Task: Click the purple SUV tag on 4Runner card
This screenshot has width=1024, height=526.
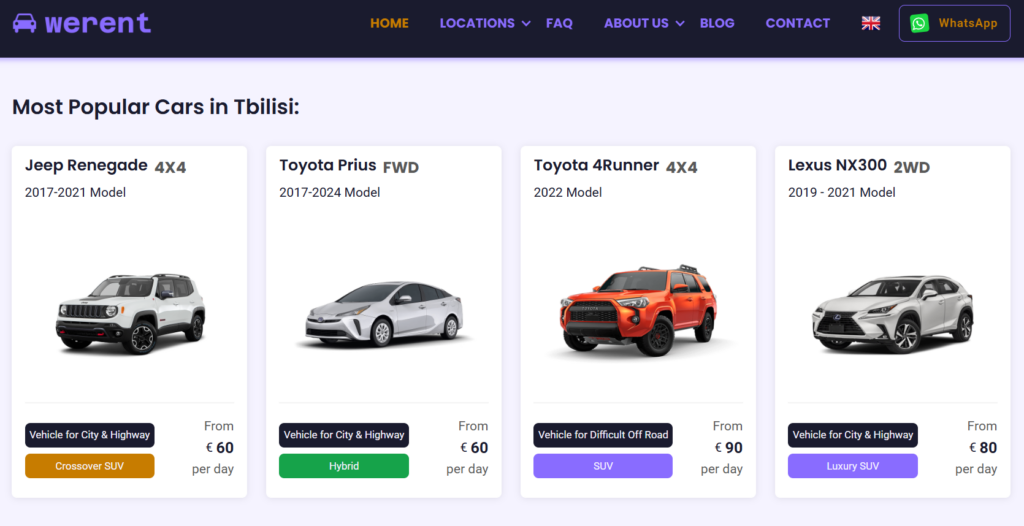Action: coord(602,466)
